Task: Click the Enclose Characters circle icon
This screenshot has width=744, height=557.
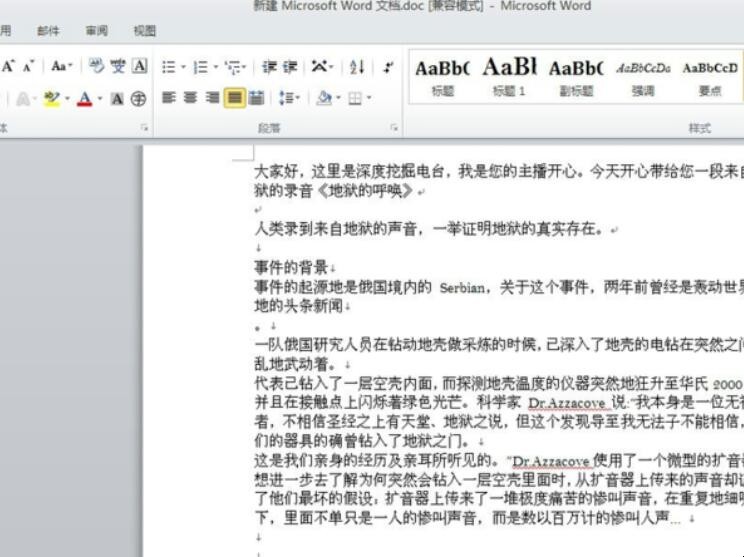Action: click(x=138, y=99)
